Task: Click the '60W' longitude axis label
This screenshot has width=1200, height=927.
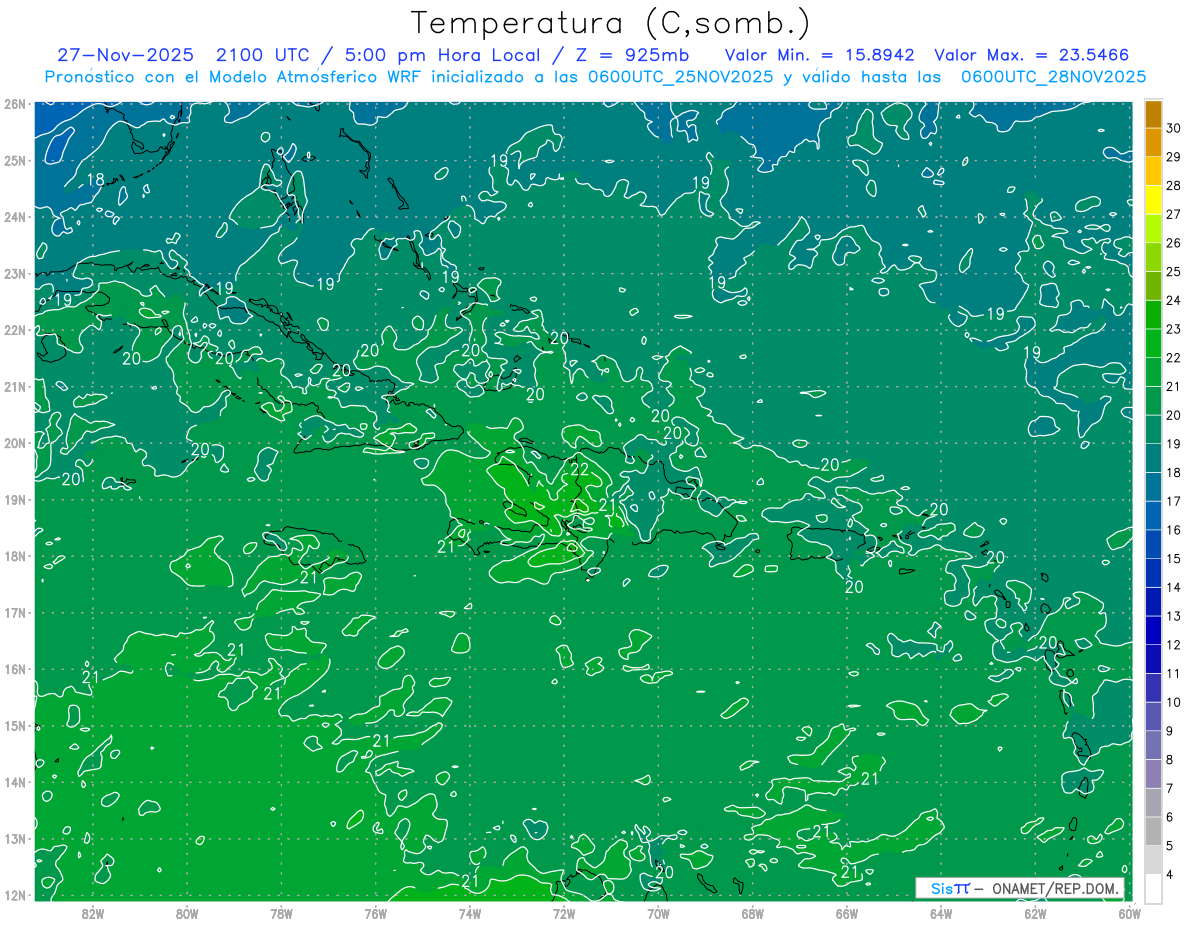Action: 1129,913
